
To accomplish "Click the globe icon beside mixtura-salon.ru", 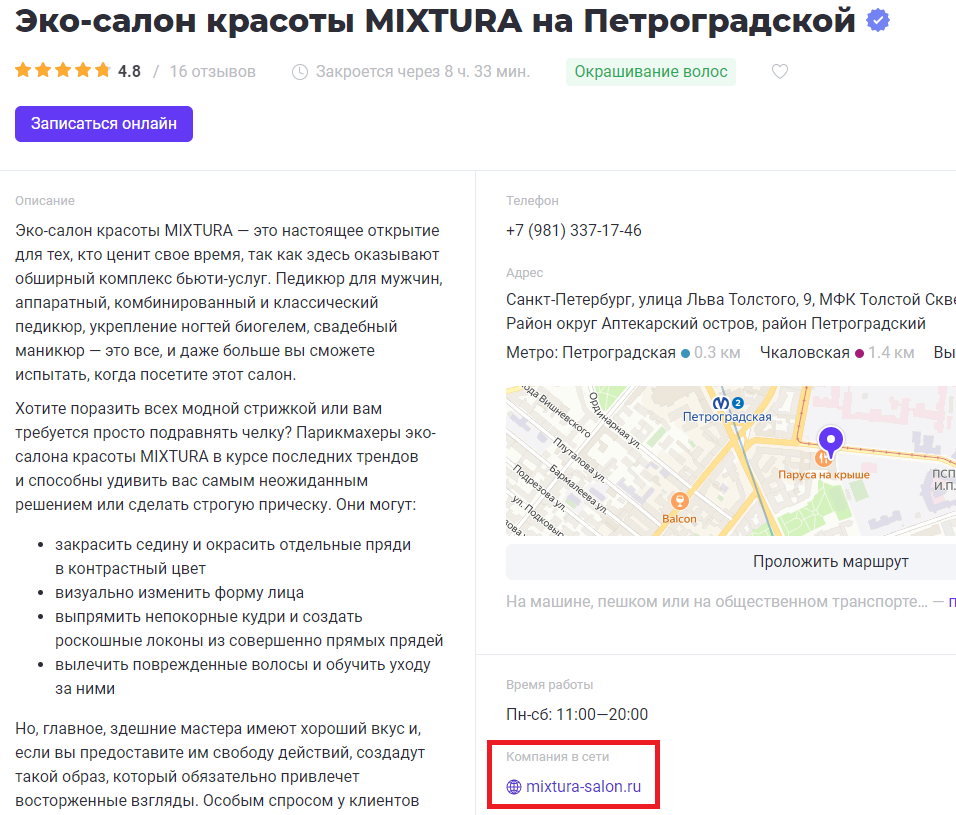I will click(x=513, y=786).
